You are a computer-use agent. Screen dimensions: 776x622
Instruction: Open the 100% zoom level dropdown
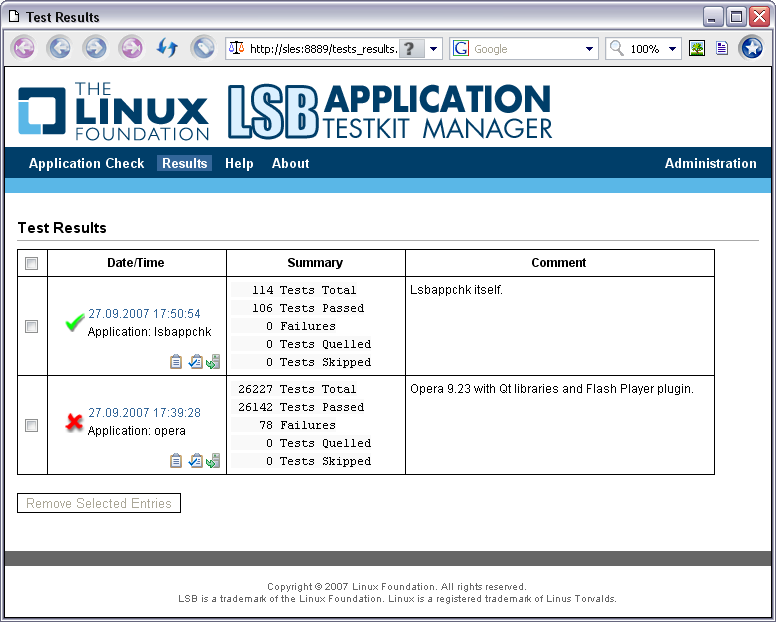pos(672,48)
